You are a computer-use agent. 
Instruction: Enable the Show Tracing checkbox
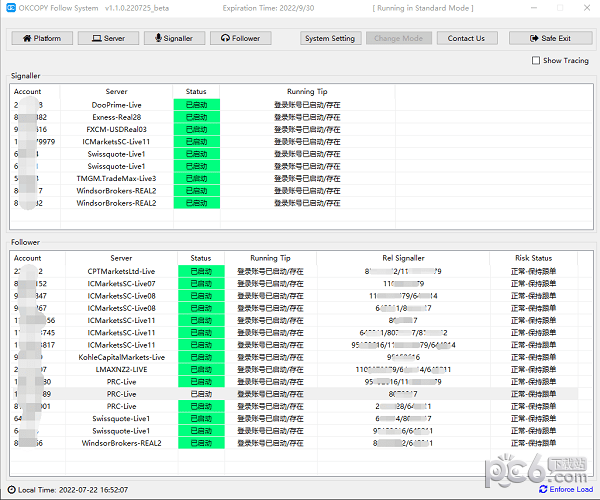click(x=537, y=61)
